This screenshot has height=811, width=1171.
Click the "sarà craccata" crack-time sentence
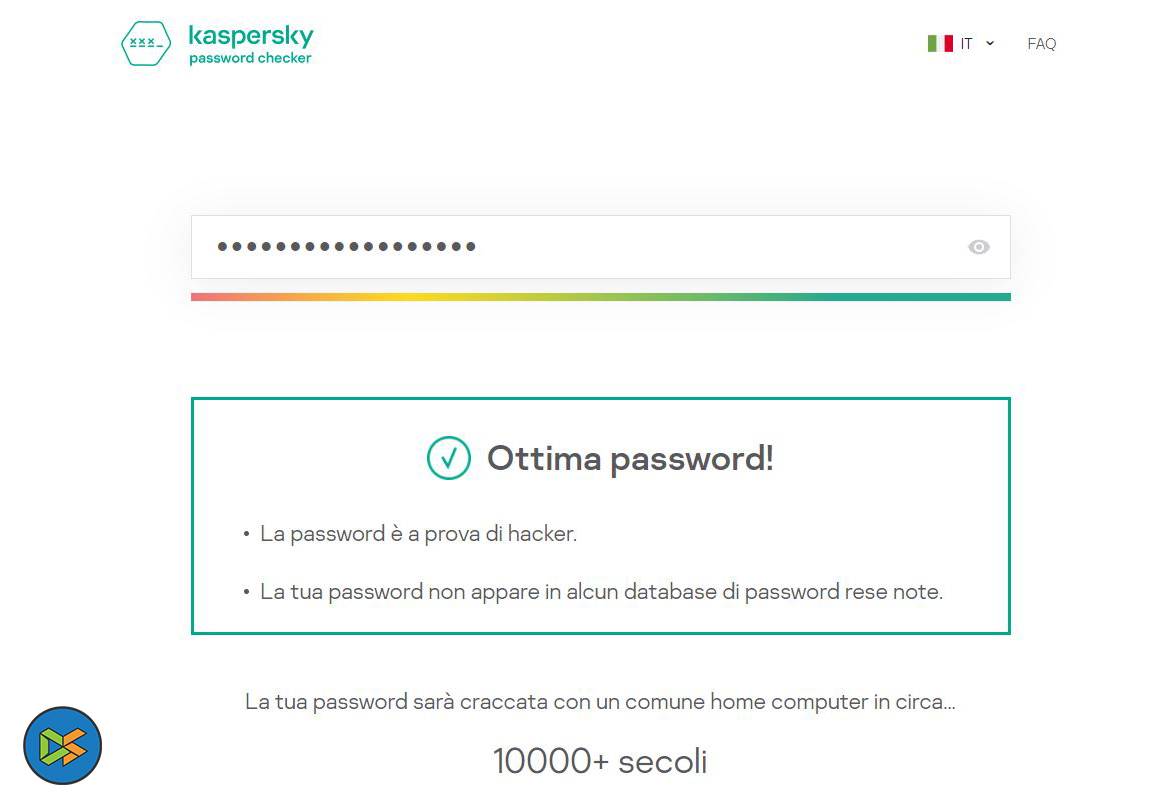point(600,702)
